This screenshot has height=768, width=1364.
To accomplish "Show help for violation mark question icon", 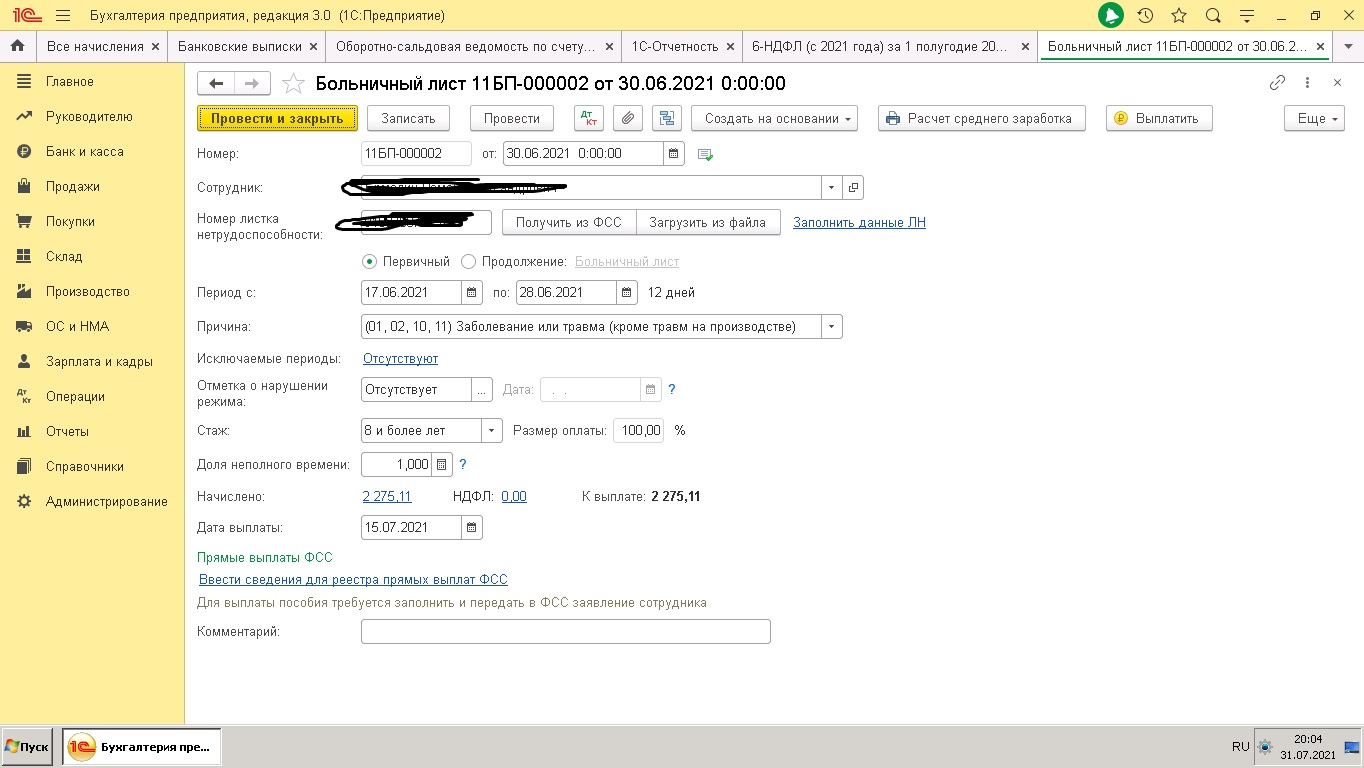I will point(672,389).
